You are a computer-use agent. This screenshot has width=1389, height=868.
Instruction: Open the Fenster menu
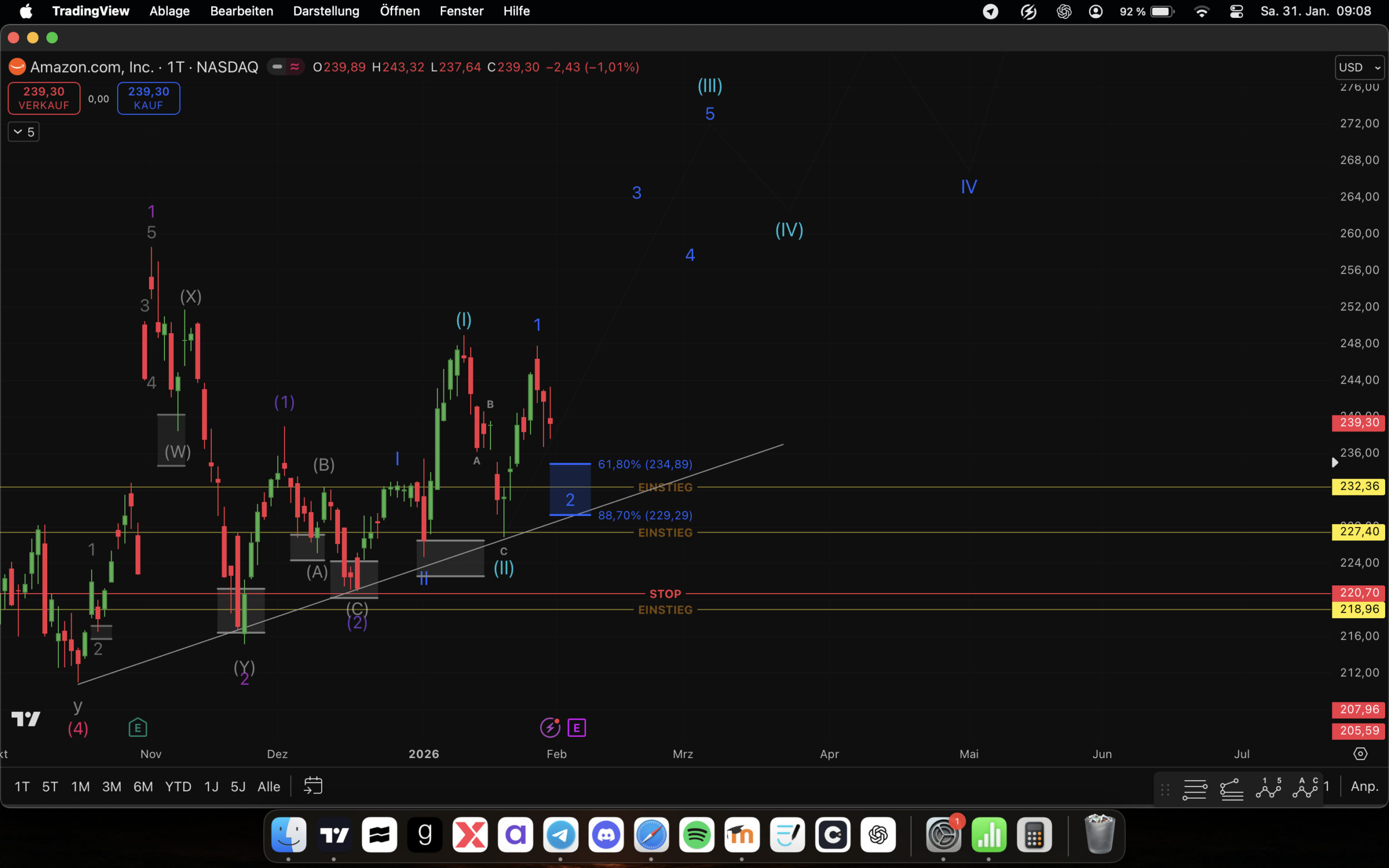(461, 11)
